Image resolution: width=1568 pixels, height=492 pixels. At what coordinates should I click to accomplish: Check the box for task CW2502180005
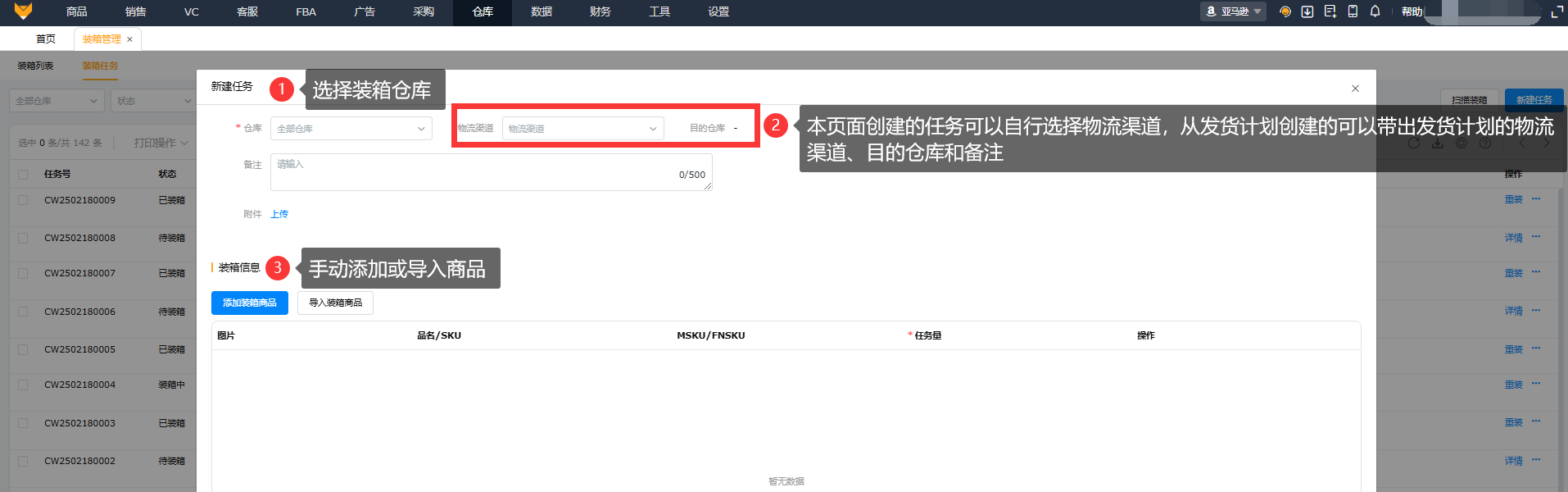point(23,349)
